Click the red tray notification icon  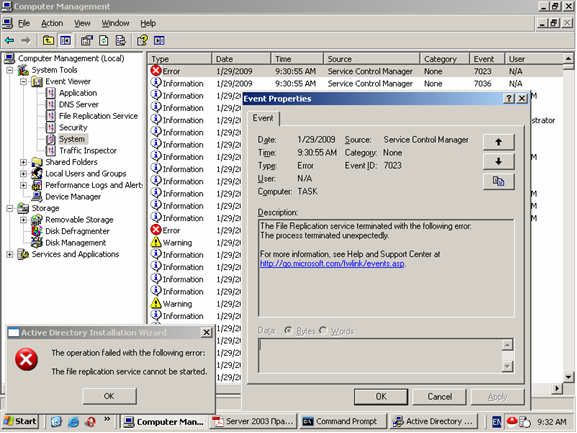[x=512, y=421]
